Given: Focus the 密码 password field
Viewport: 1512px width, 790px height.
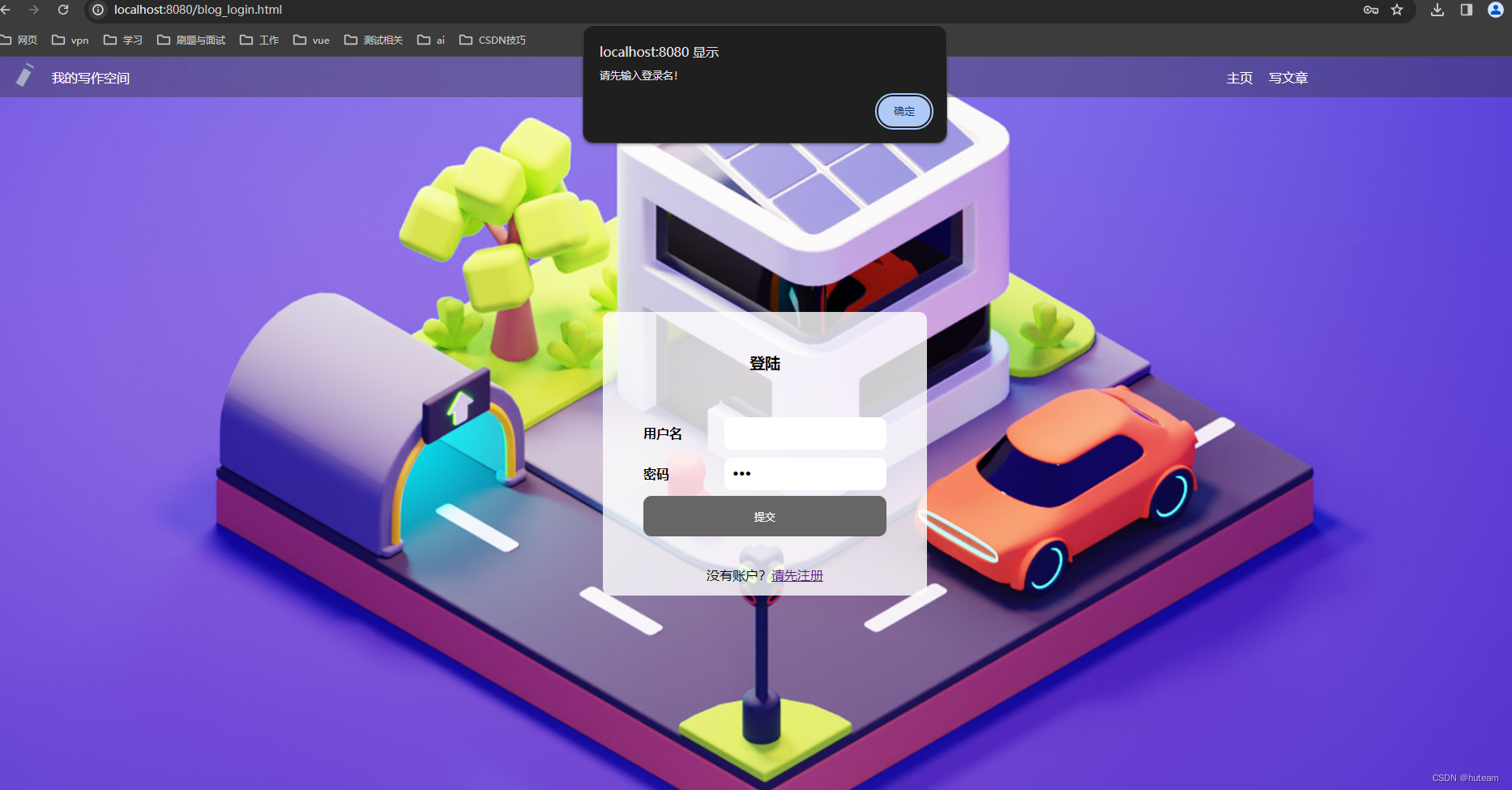Looking at the screenshot, I should pos(805,474).
